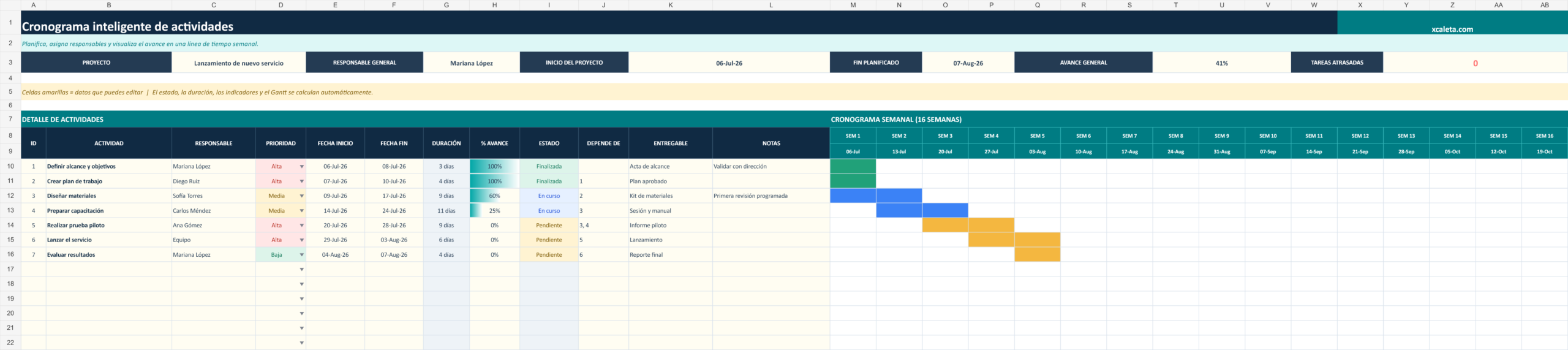This screenshot has height=350, width=1568.
Task: Select the AVANCE GENERAL value 41%
Action: 1221,63
